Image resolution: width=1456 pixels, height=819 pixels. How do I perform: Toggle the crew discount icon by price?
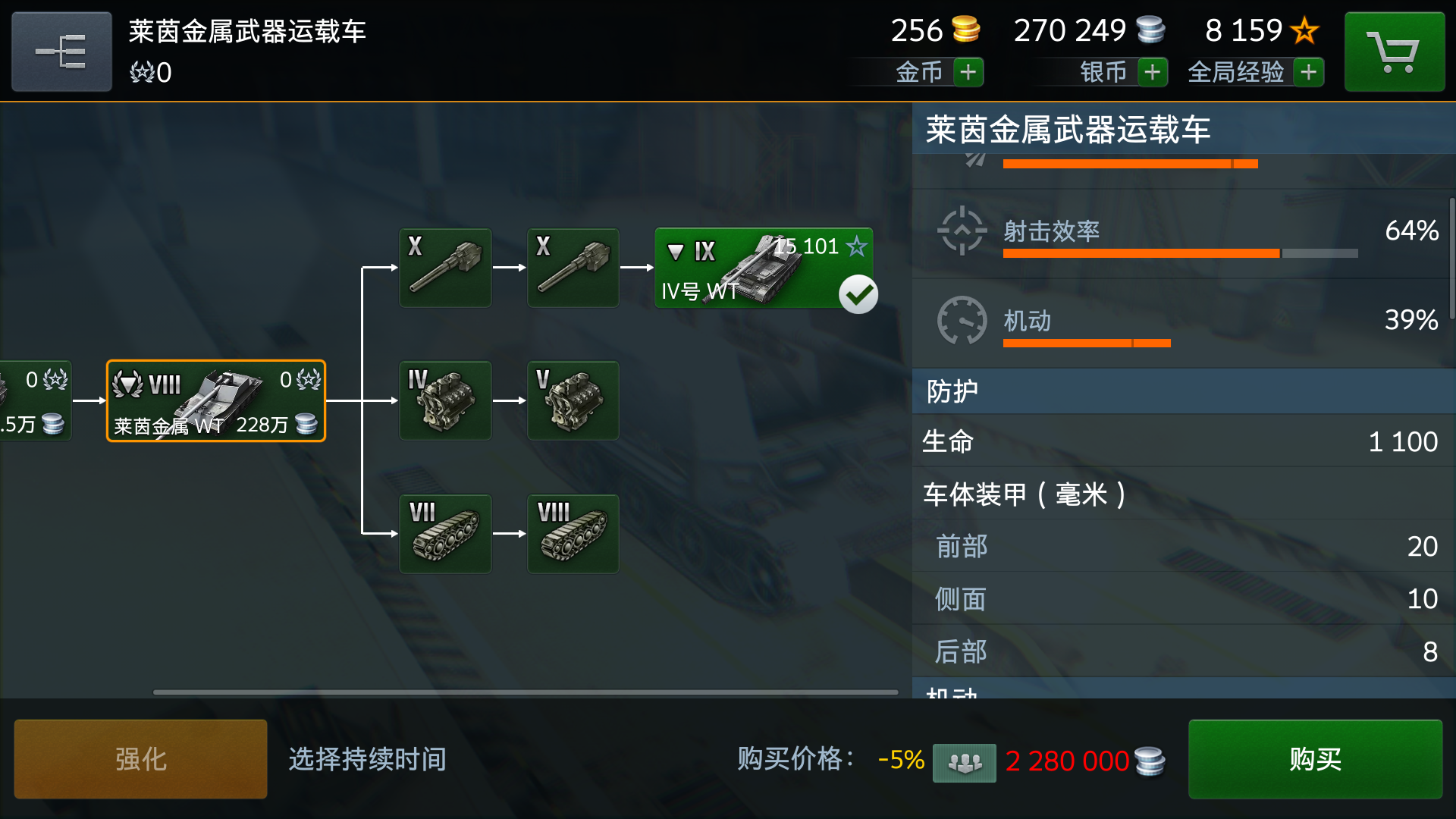coord(964,761)
